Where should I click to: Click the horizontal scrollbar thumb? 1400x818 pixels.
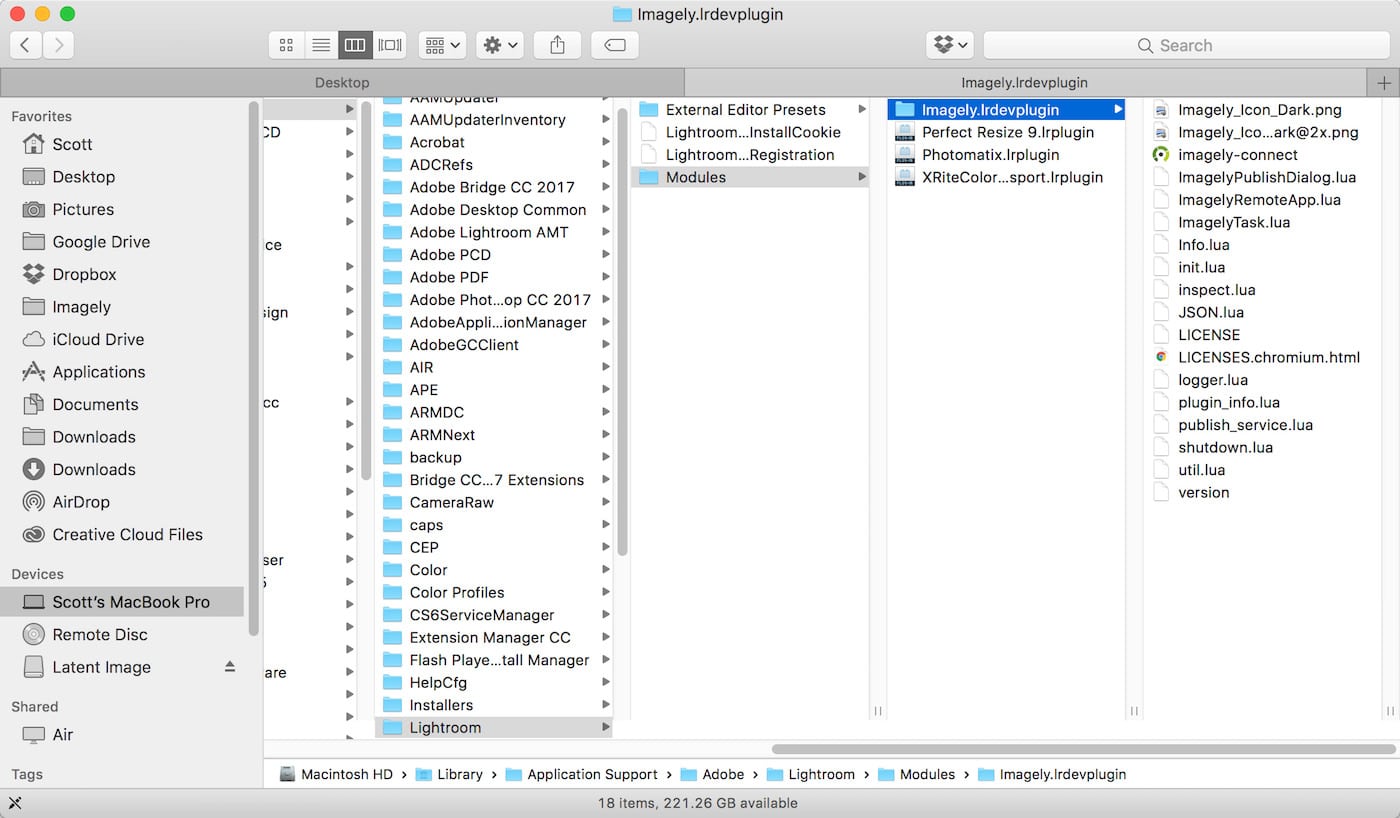pos(1083,748)
